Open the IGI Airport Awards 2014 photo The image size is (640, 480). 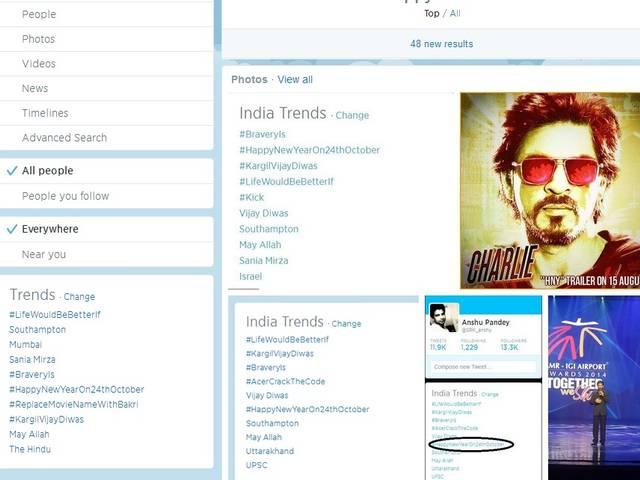594,388
